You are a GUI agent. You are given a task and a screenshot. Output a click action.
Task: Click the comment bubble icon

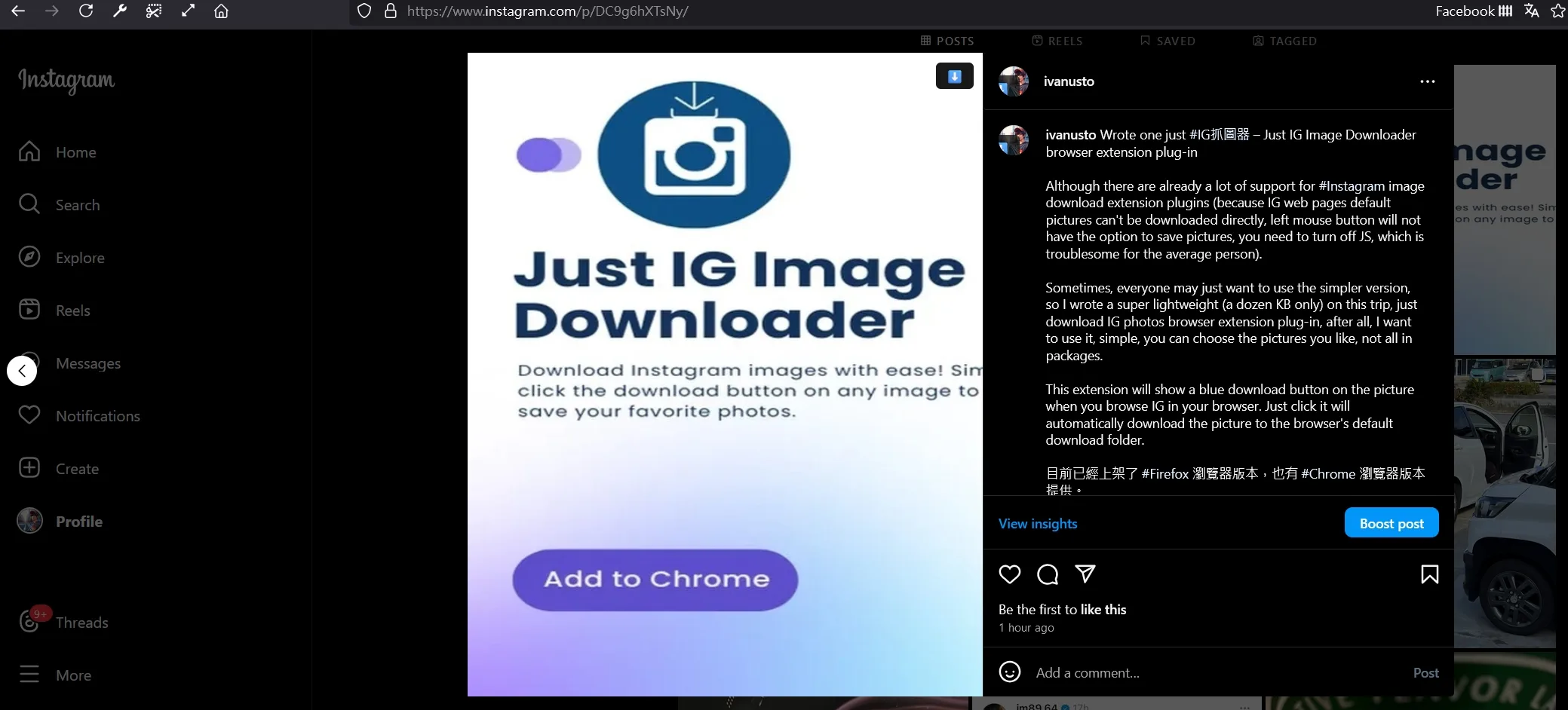(x=1048, y=574)
